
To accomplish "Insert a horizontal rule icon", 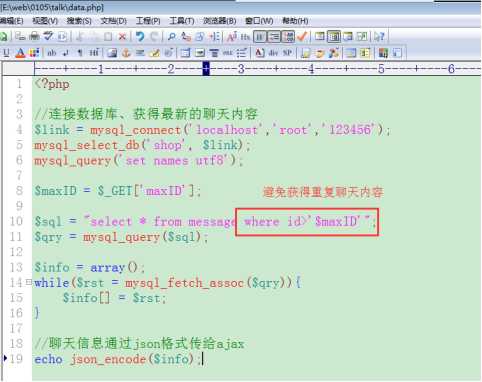I will pyautogui.click(x=140, y=53).
